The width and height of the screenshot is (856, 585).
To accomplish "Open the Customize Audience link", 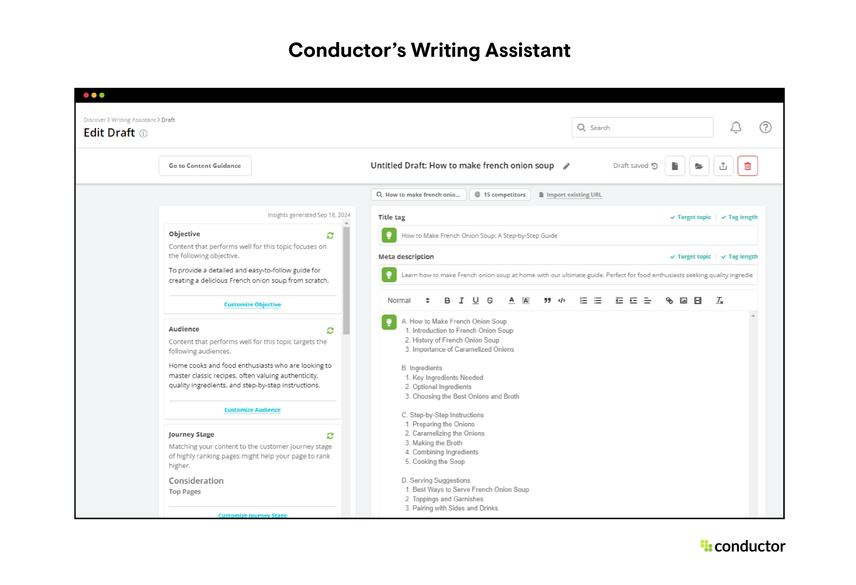I will click(x=252, y=410).
